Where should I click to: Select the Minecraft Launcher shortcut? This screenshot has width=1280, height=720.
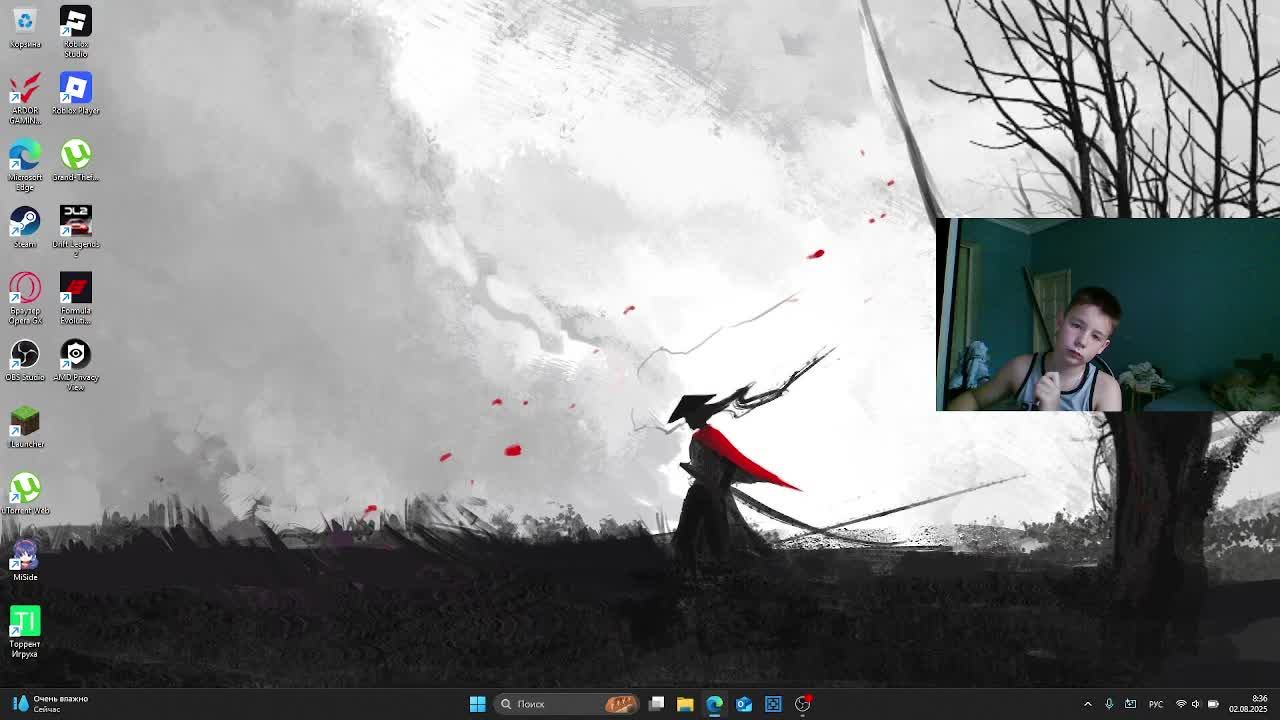click(25, 428)
